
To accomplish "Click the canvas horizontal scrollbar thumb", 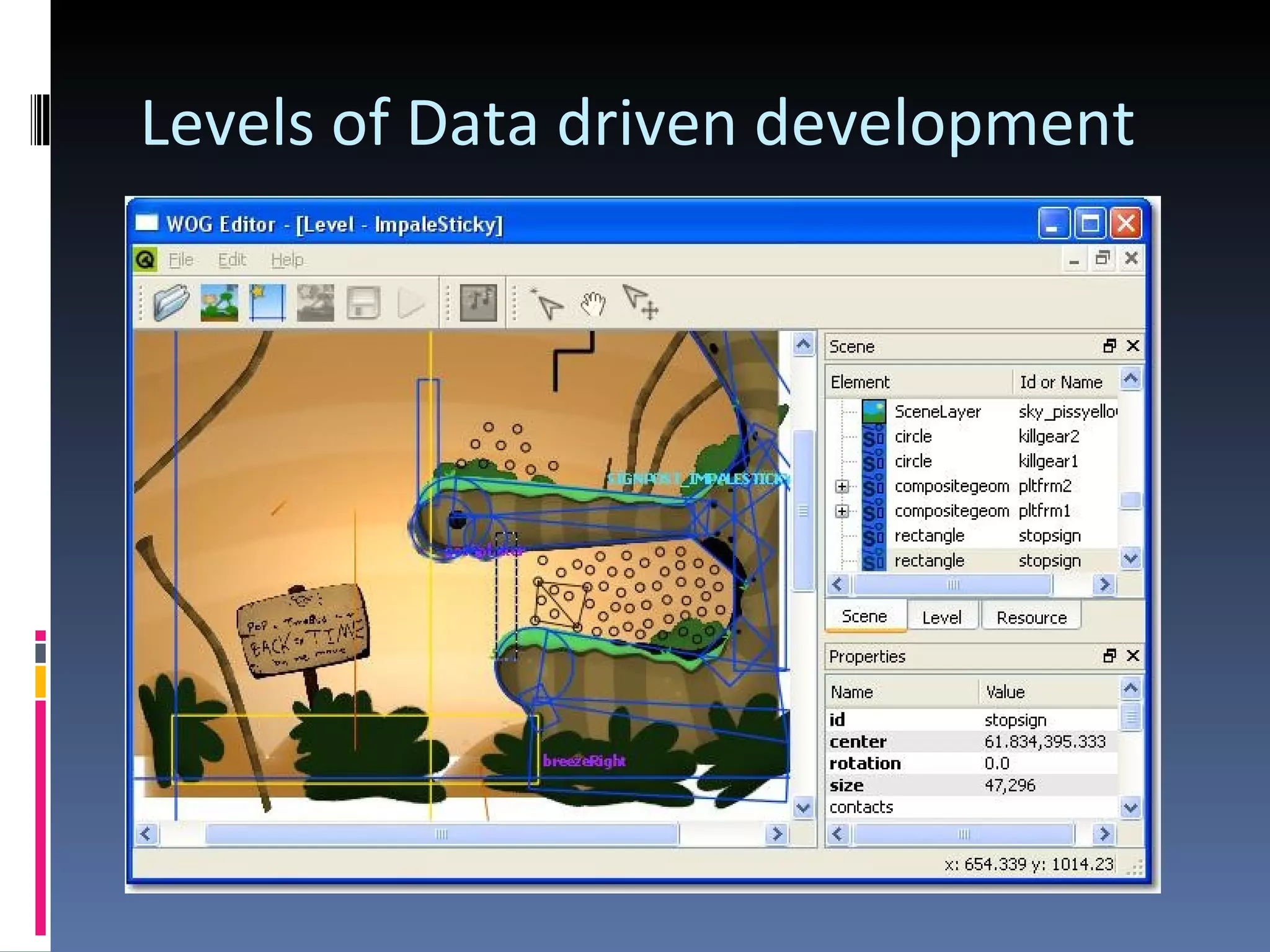I will (x=442, y=834).
